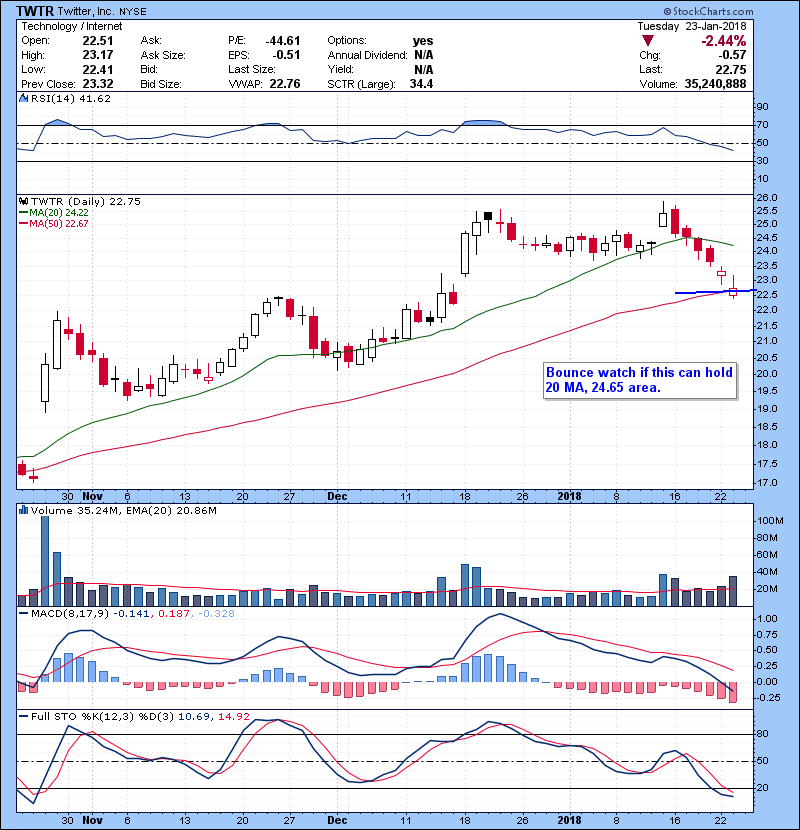The height and width of the screenshot is (830, 800).
Task: Click the 26.0 price axis label
Action: 767,198
